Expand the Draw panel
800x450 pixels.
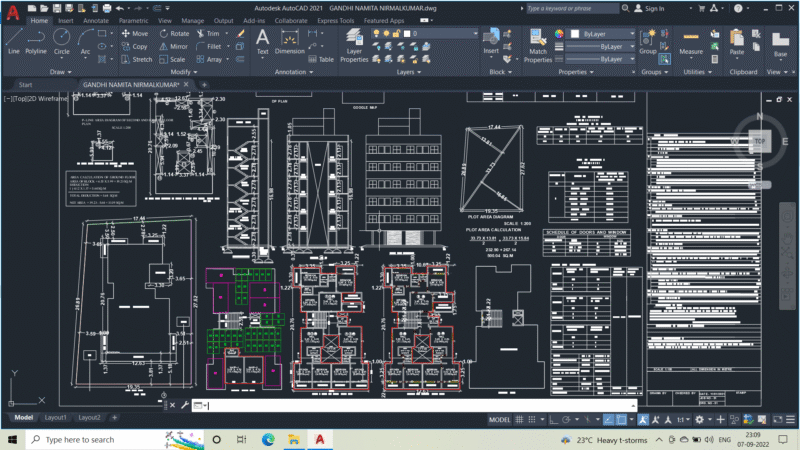click(61, 72)
